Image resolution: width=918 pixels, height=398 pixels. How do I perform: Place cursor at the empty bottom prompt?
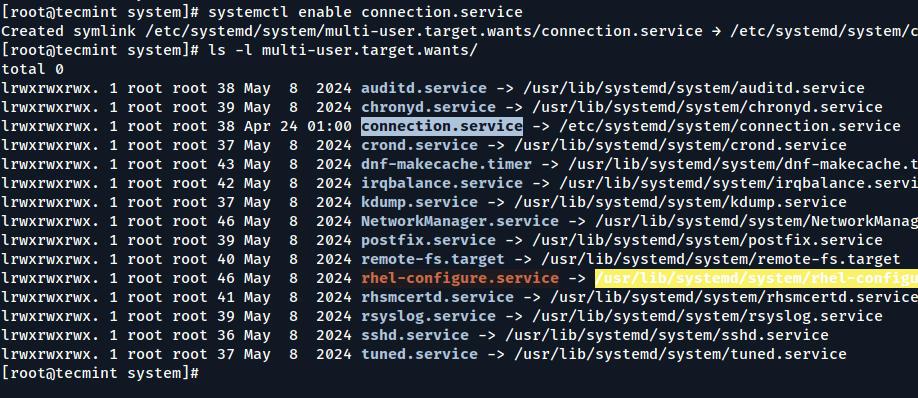205,373
